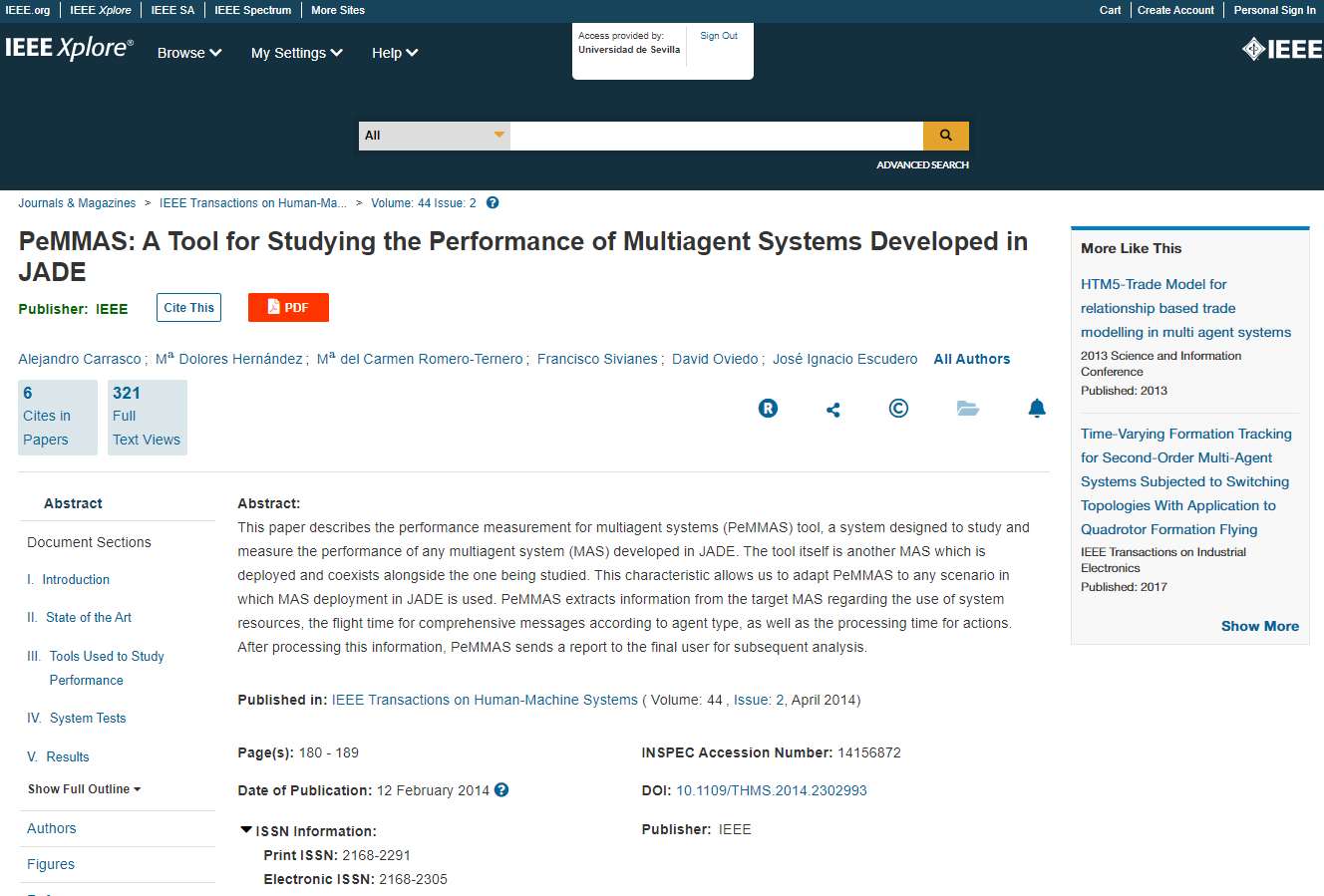Screen dimensions: 1324x896
Task: Open the IEEE logo homepage link
Action: [1282, 49]
